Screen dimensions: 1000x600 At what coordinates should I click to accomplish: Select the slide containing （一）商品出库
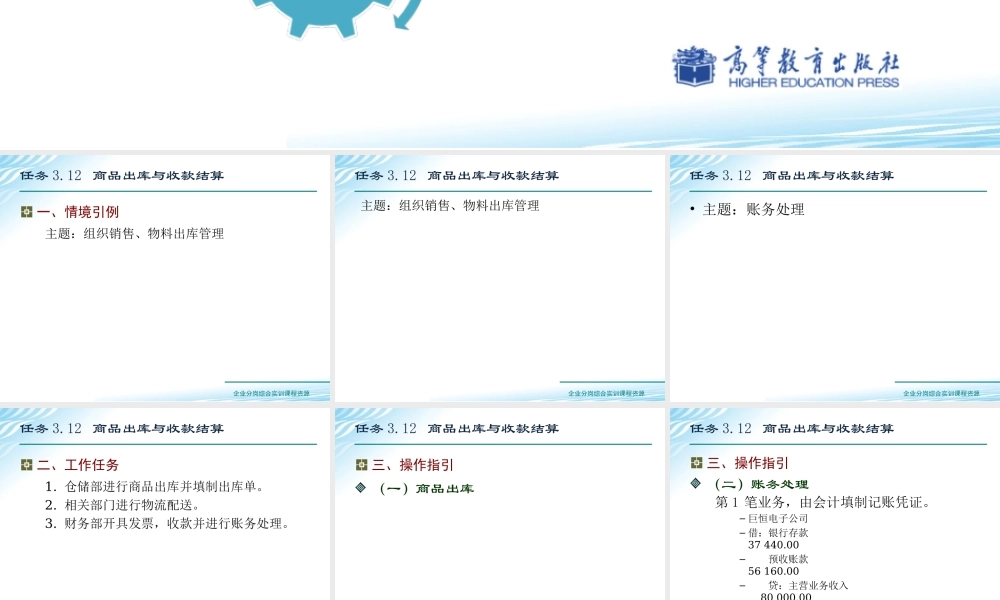coord(500,500)
